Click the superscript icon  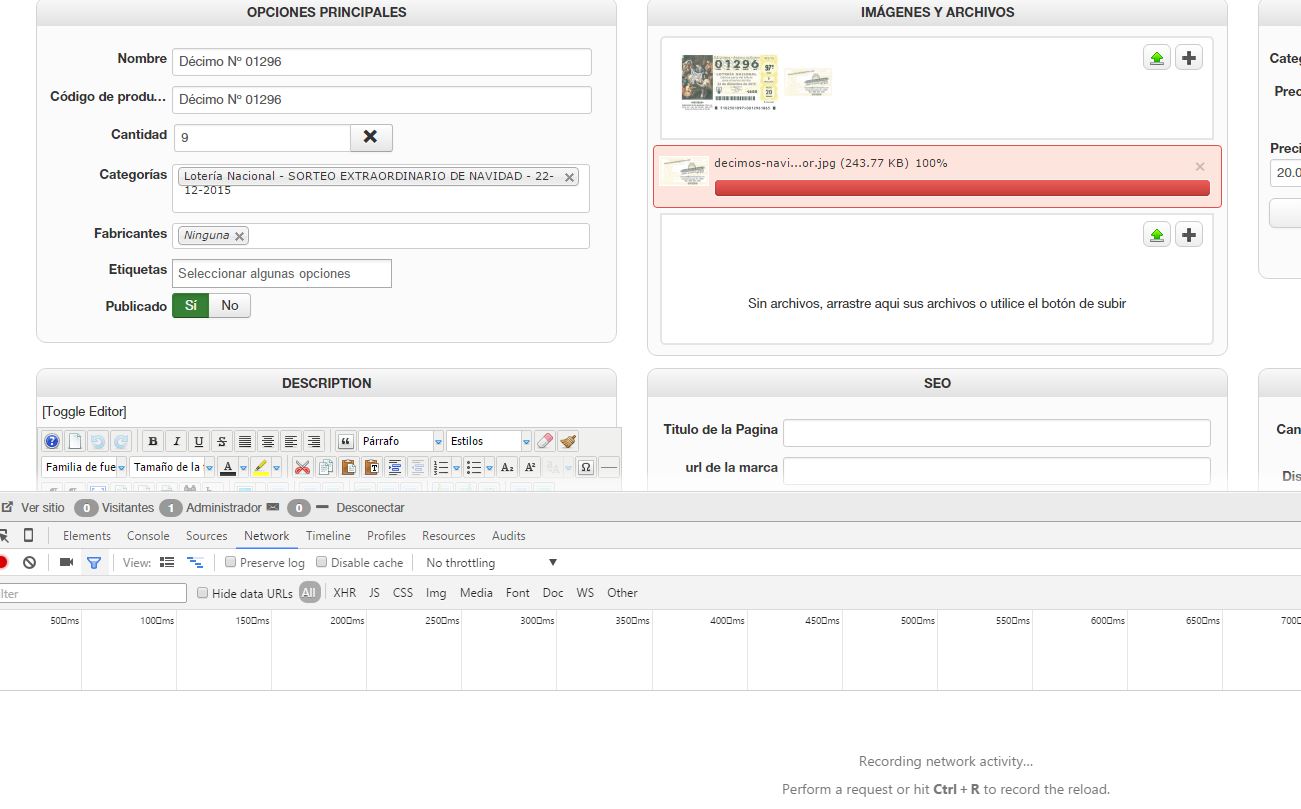[530, 467]
